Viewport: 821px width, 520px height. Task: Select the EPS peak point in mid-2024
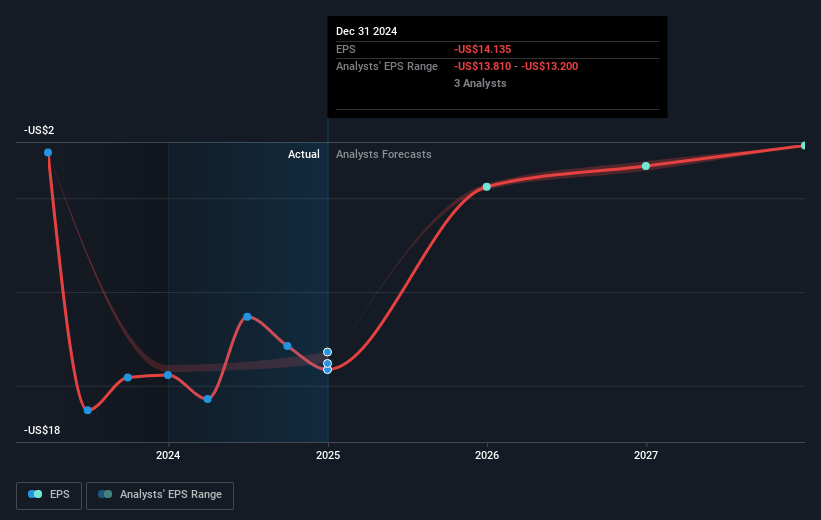point(247,317)
